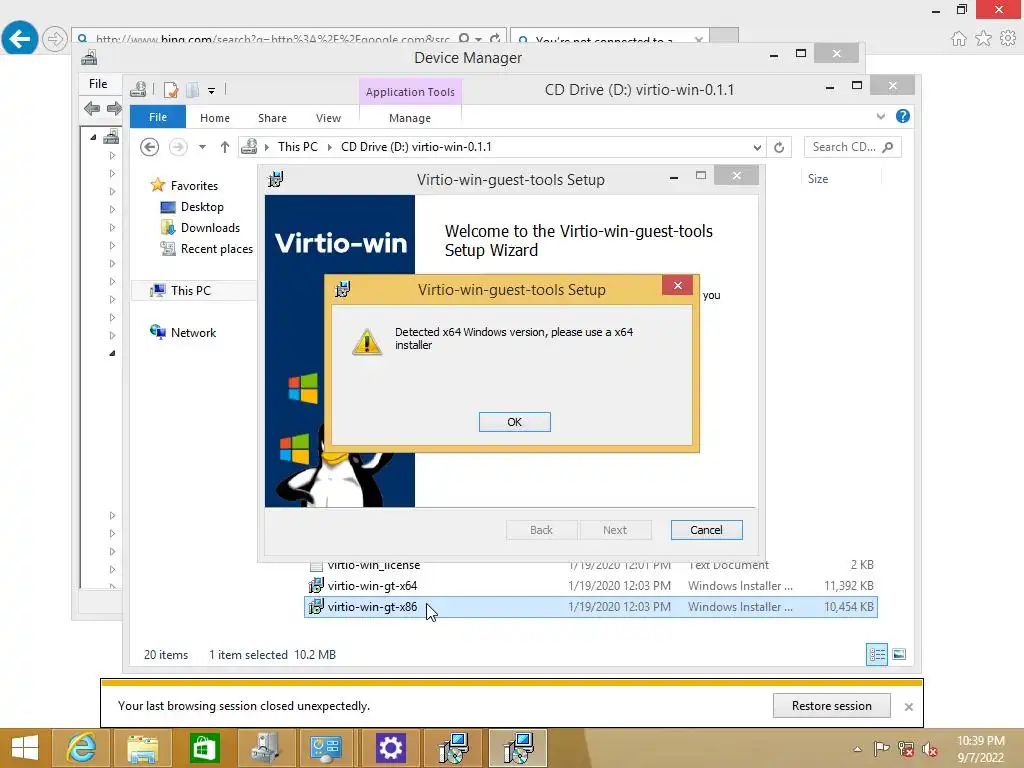Click the Device Manager back arrow toolbar icon

point(92,108)
